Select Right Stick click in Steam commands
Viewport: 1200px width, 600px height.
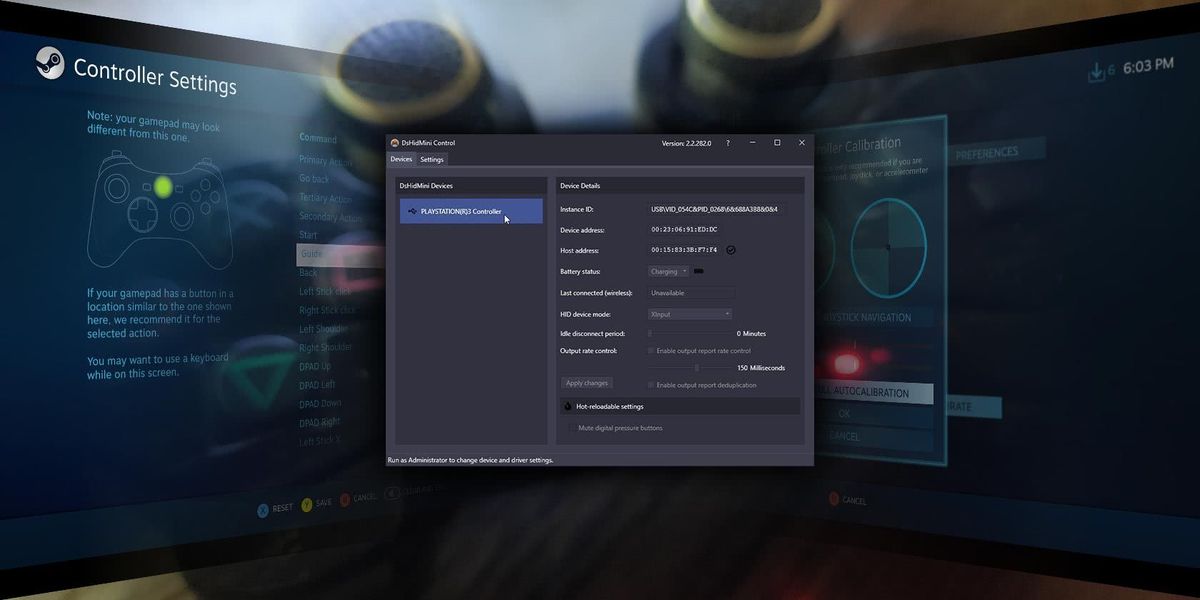coord(328,310)
